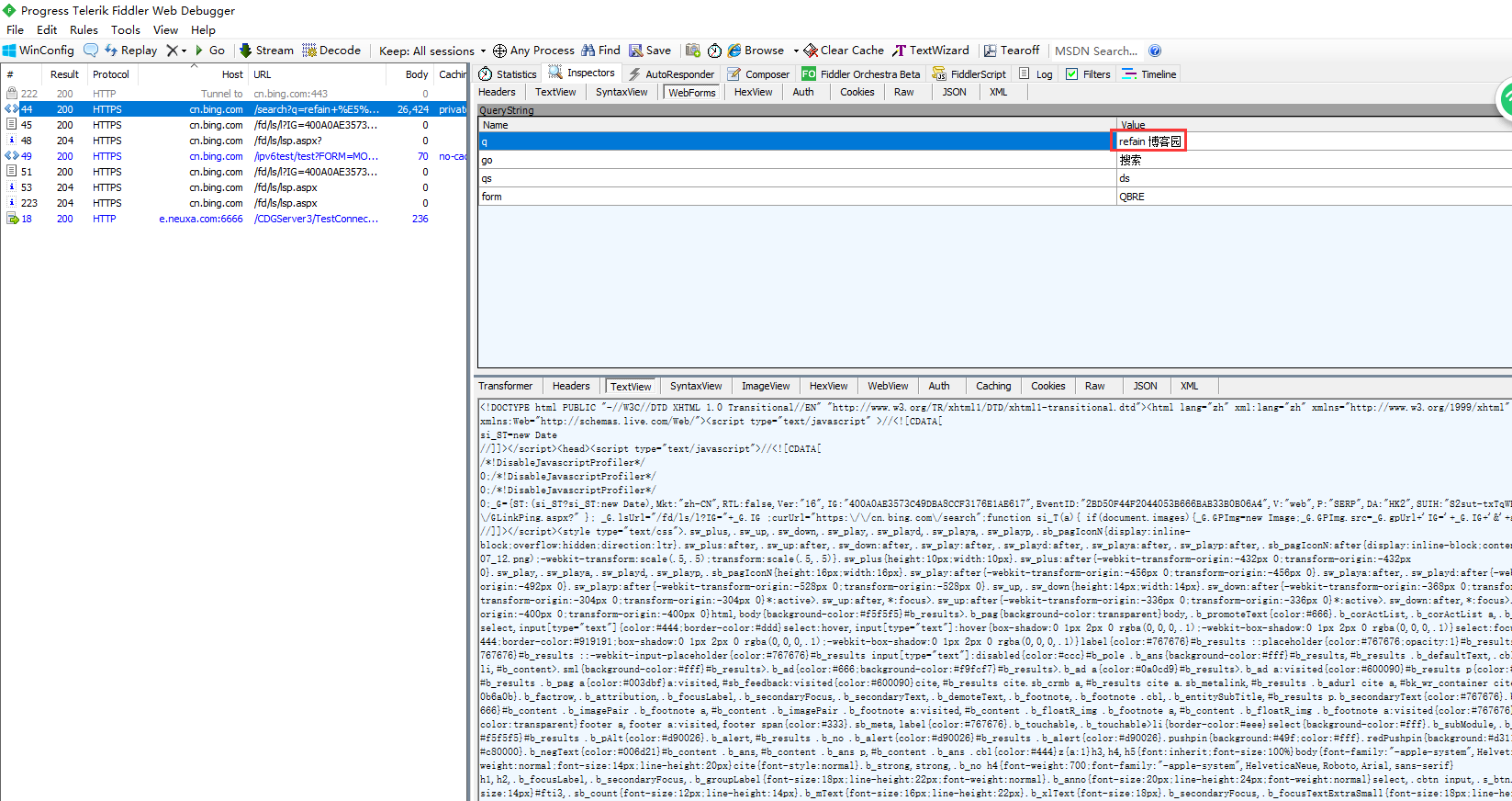Viewport: 1512px width, 801px height.
Task: Click the Browse Internet Explorer button
Action: (756, 51)
